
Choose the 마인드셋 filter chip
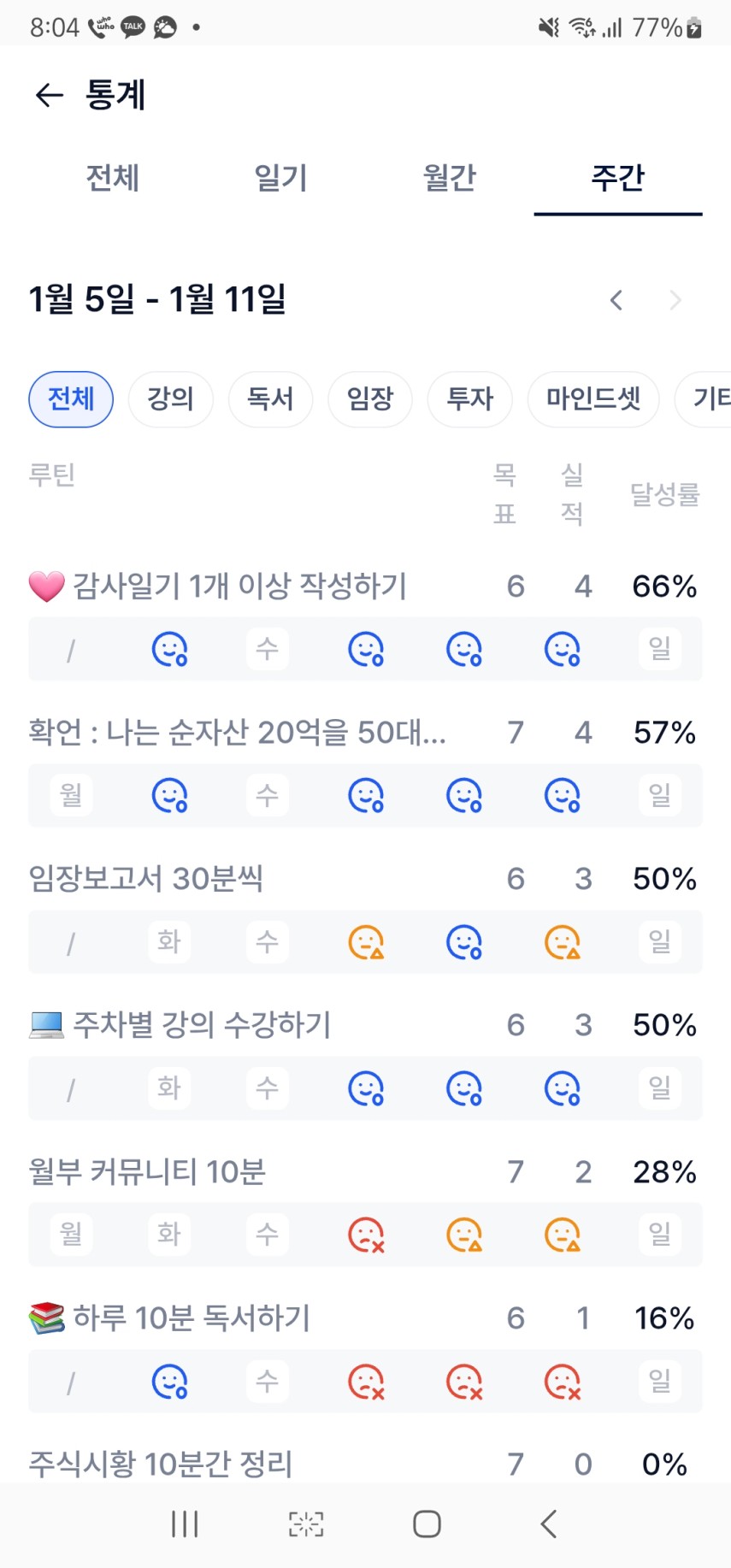pyautogui.click(x=593, y=398)
